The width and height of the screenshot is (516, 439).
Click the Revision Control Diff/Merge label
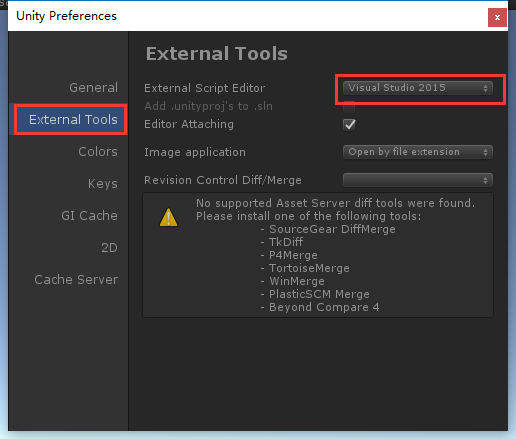click(x=223, y=180)
